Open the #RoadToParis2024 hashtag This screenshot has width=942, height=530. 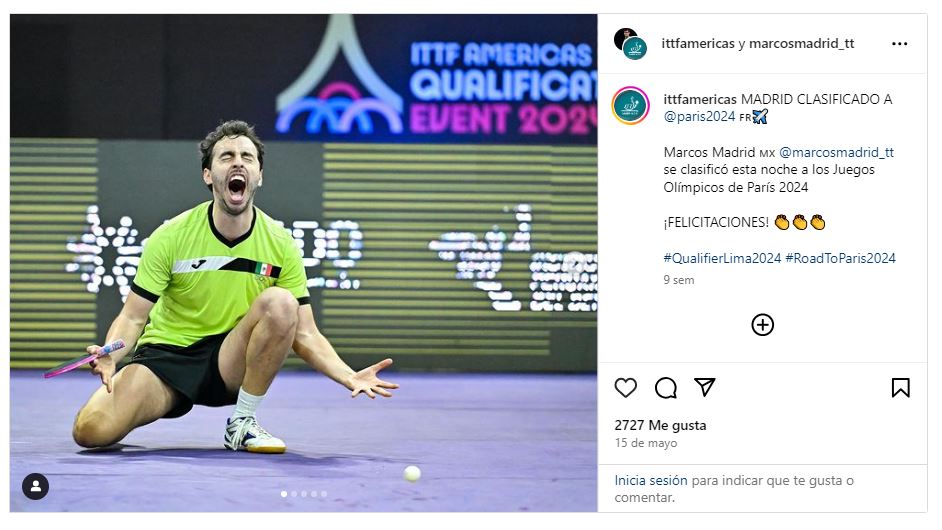coord(840,258)
